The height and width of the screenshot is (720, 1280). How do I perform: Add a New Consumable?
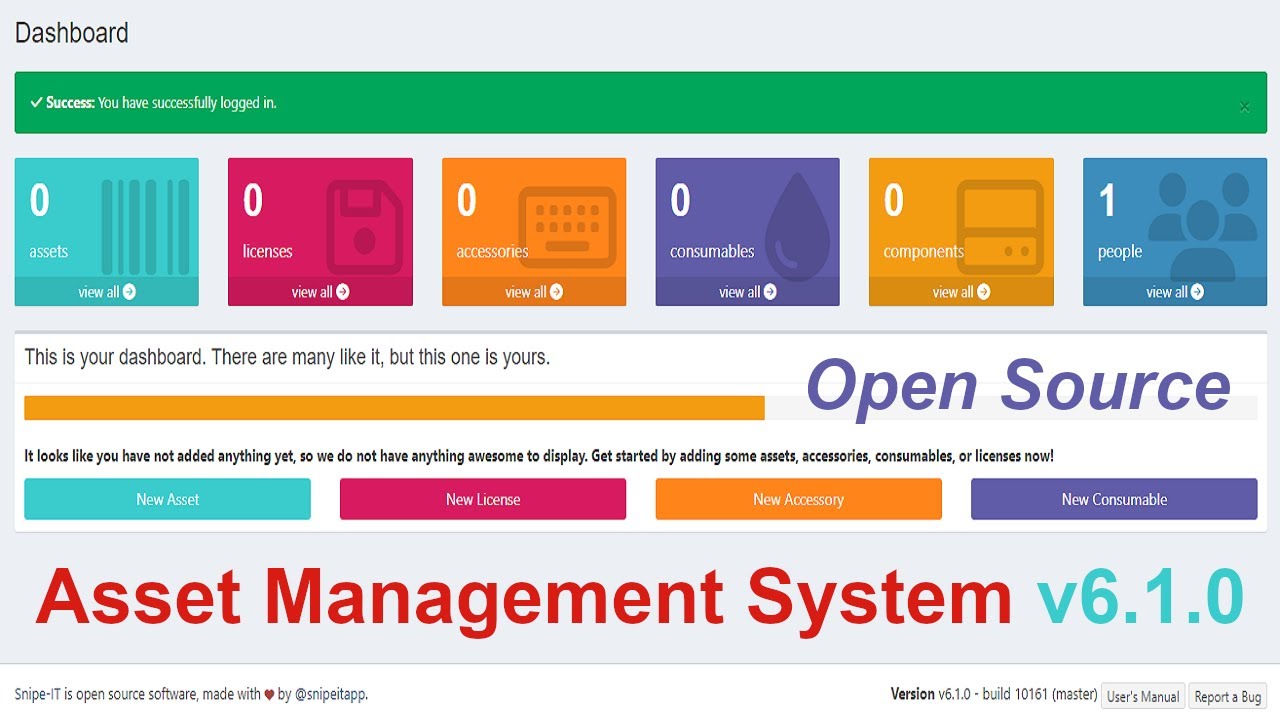(x=1114, y=499)
